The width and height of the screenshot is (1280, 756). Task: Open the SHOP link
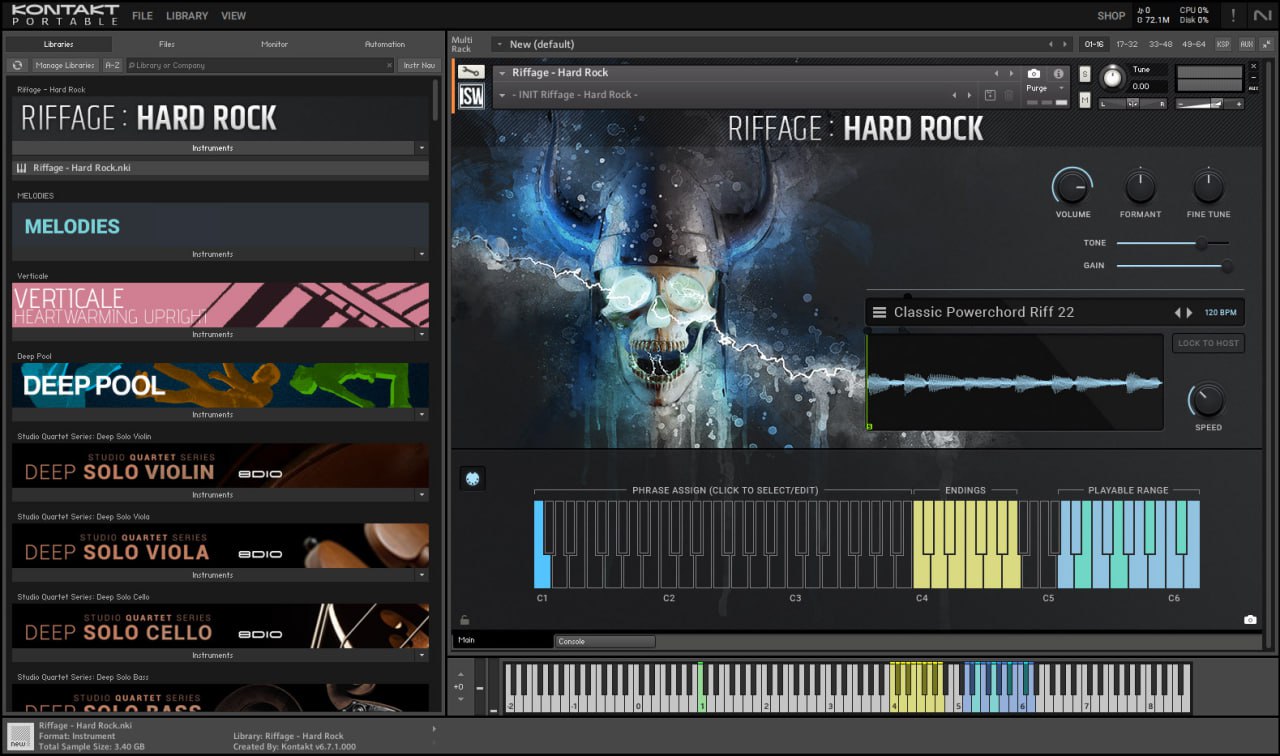pos(1111,16)
